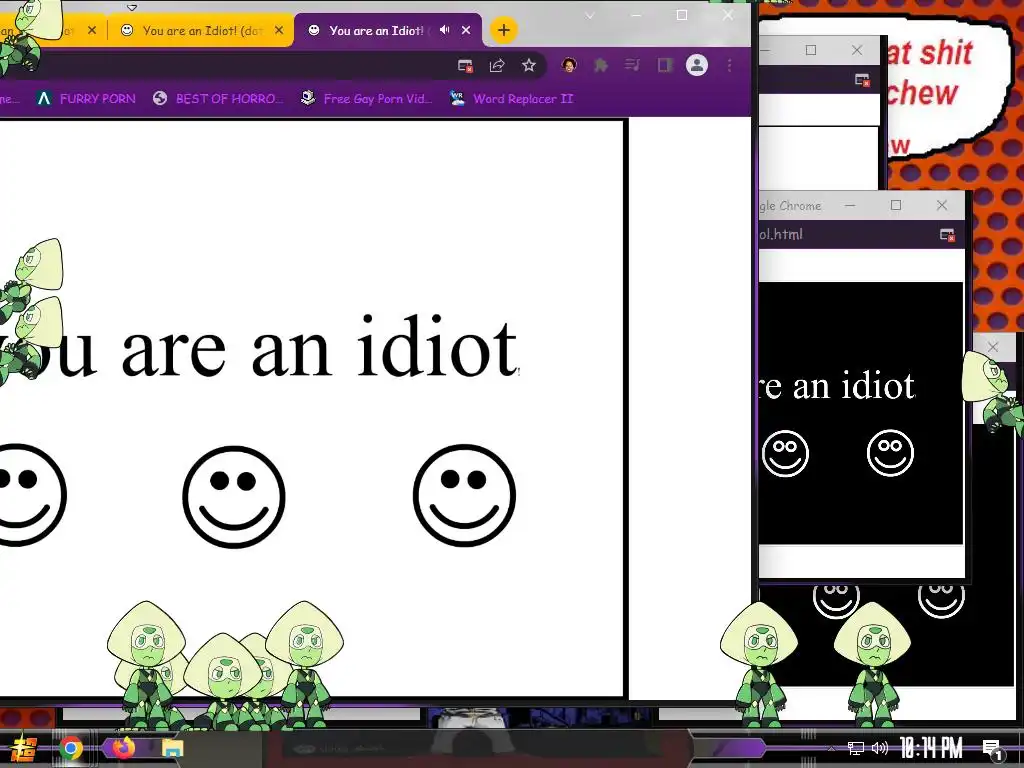
Task: Open the Chrome profile avatar button
Action: 697,65
